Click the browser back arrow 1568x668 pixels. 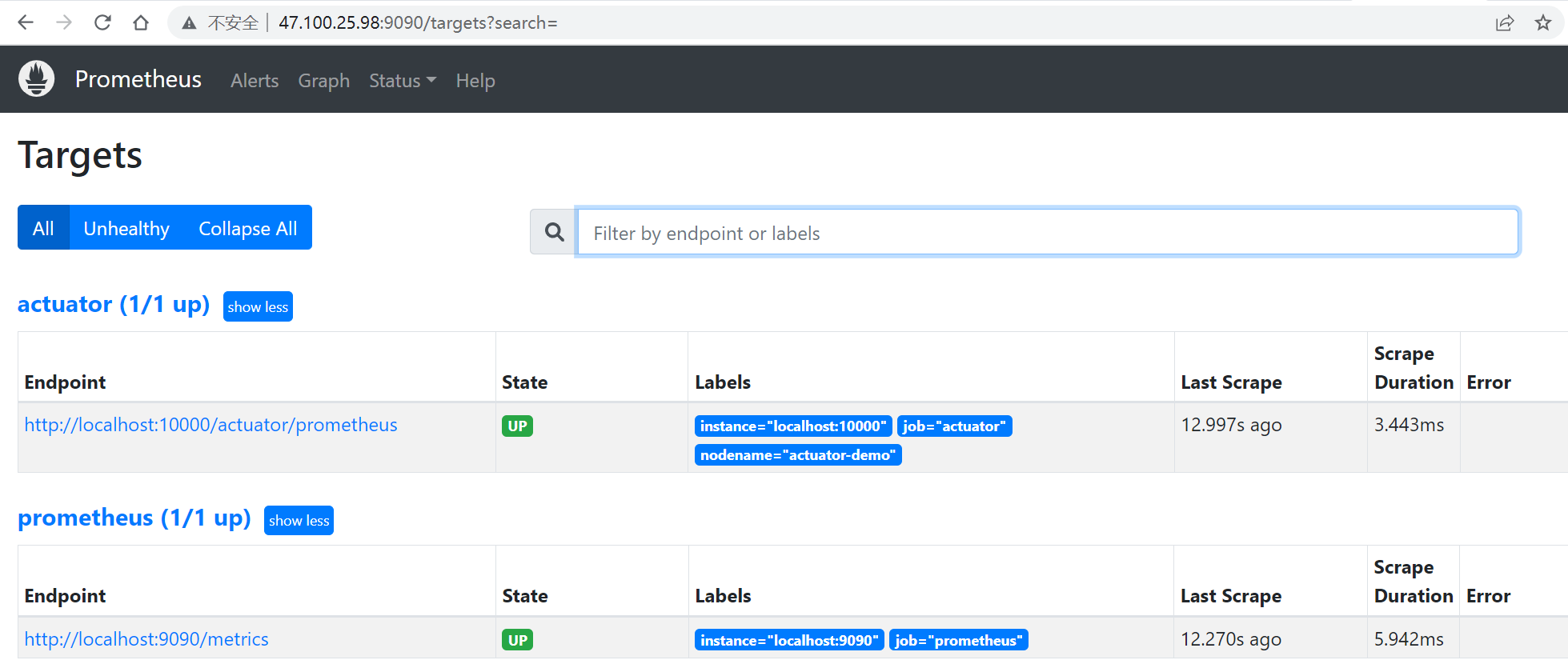pyautogui.click(x=26, y=22)
